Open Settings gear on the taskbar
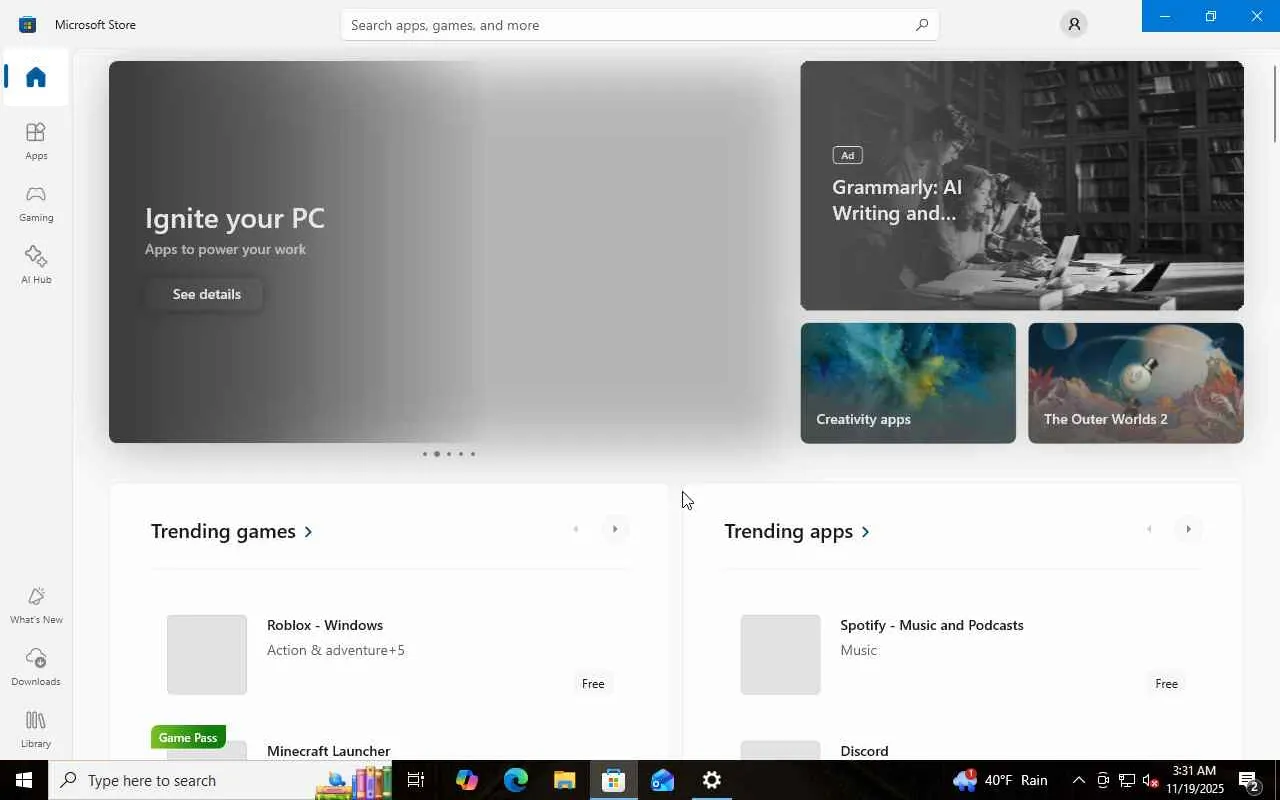Viewport: 1280px width, 800px height. (711, 780)
